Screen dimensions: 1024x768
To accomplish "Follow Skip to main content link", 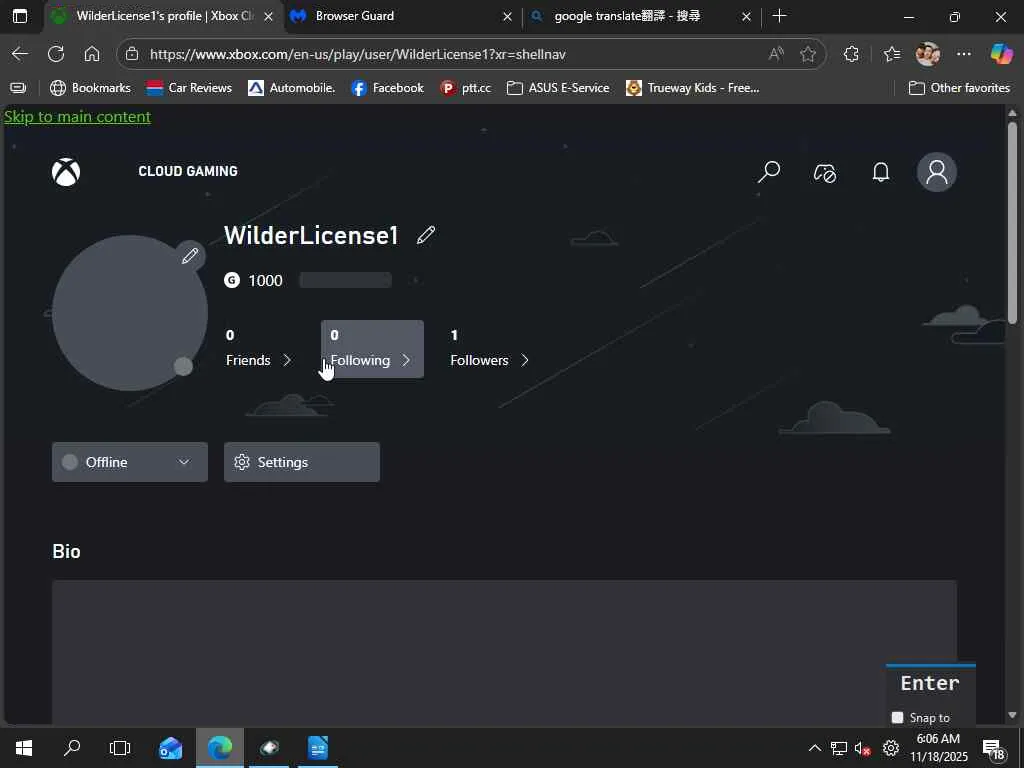I will (x=77, y=117).
